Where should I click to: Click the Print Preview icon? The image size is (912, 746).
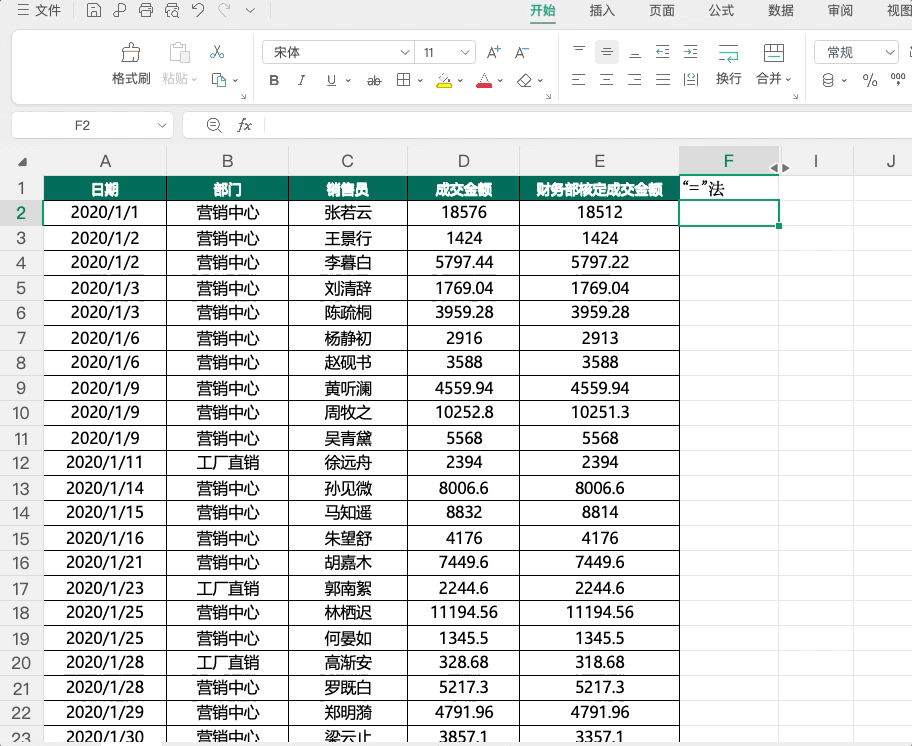click(172, 10)
